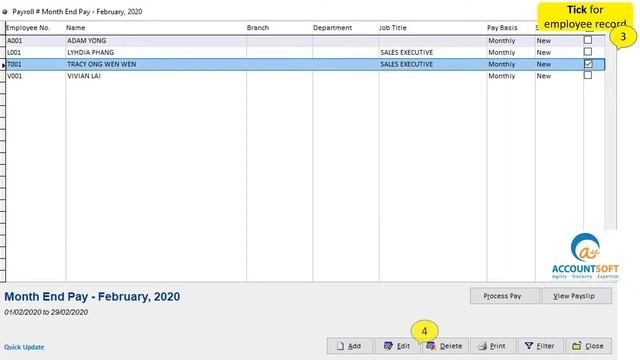Tick the checkbox for VIVIAN LAI
The image size is (640, 360).
coord(588,75)
